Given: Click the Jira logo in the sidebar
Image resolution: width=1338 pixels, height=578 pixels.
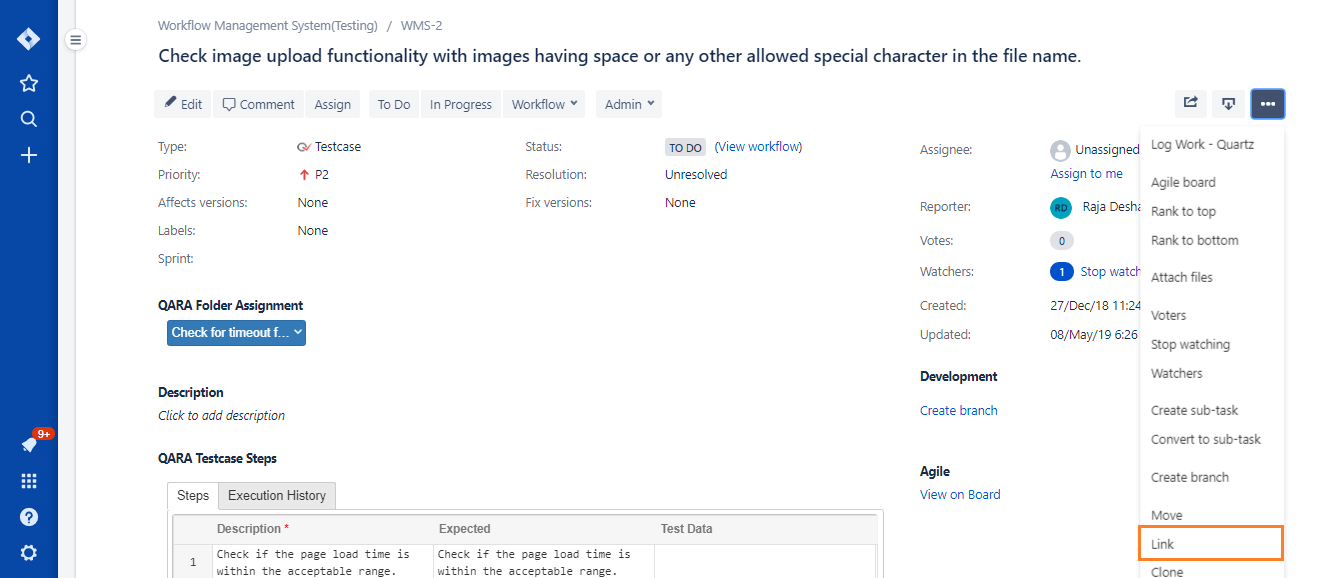Looking at the screenshot, I should (x=29, y=40).
